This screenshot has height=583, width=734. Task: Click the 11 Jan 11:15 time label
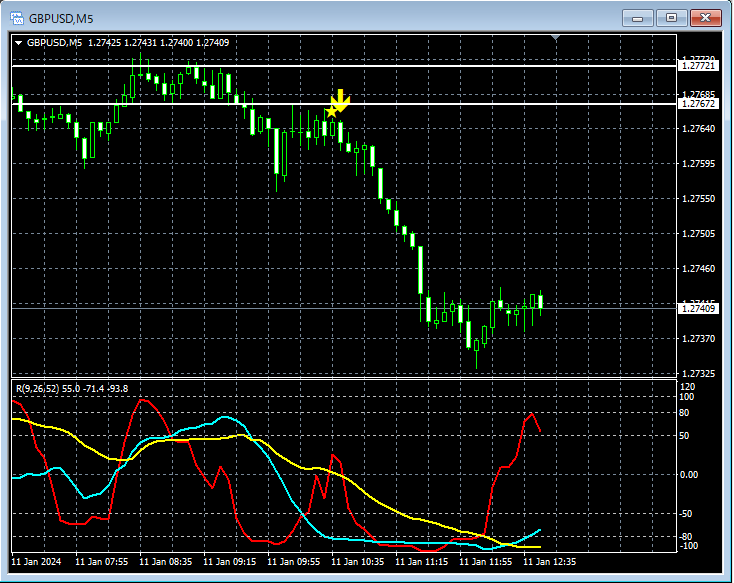[x=422, y=561]
